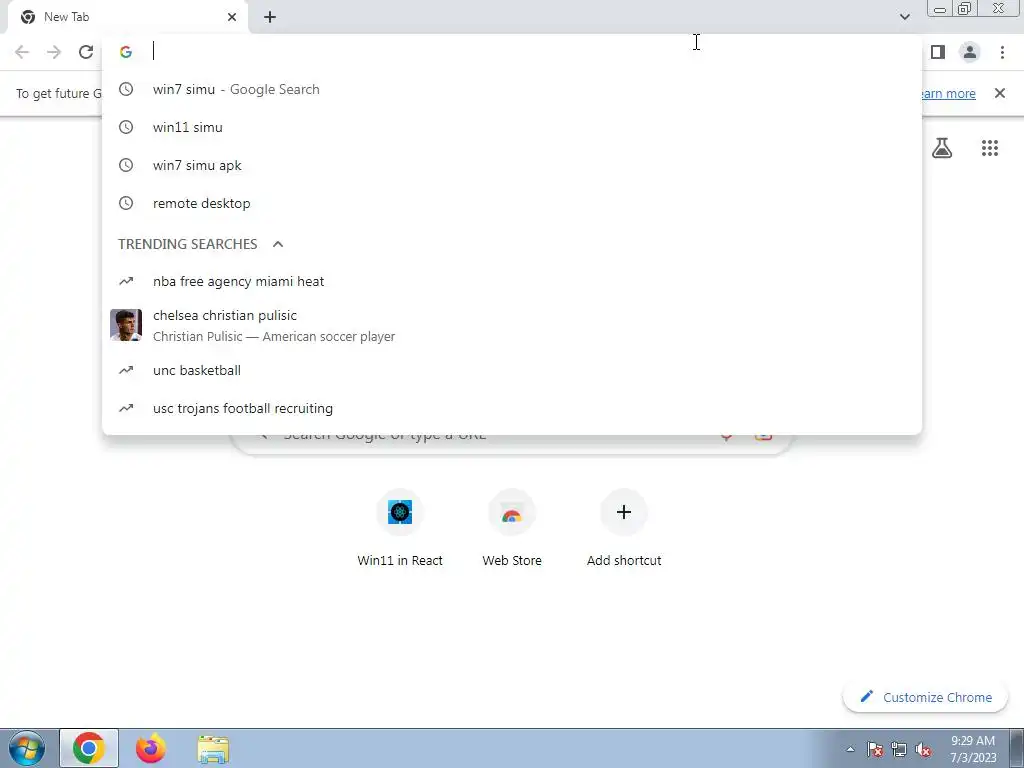
Task: Click the Christian Pulisic thumbnail photo
Action: click(126, 325)
